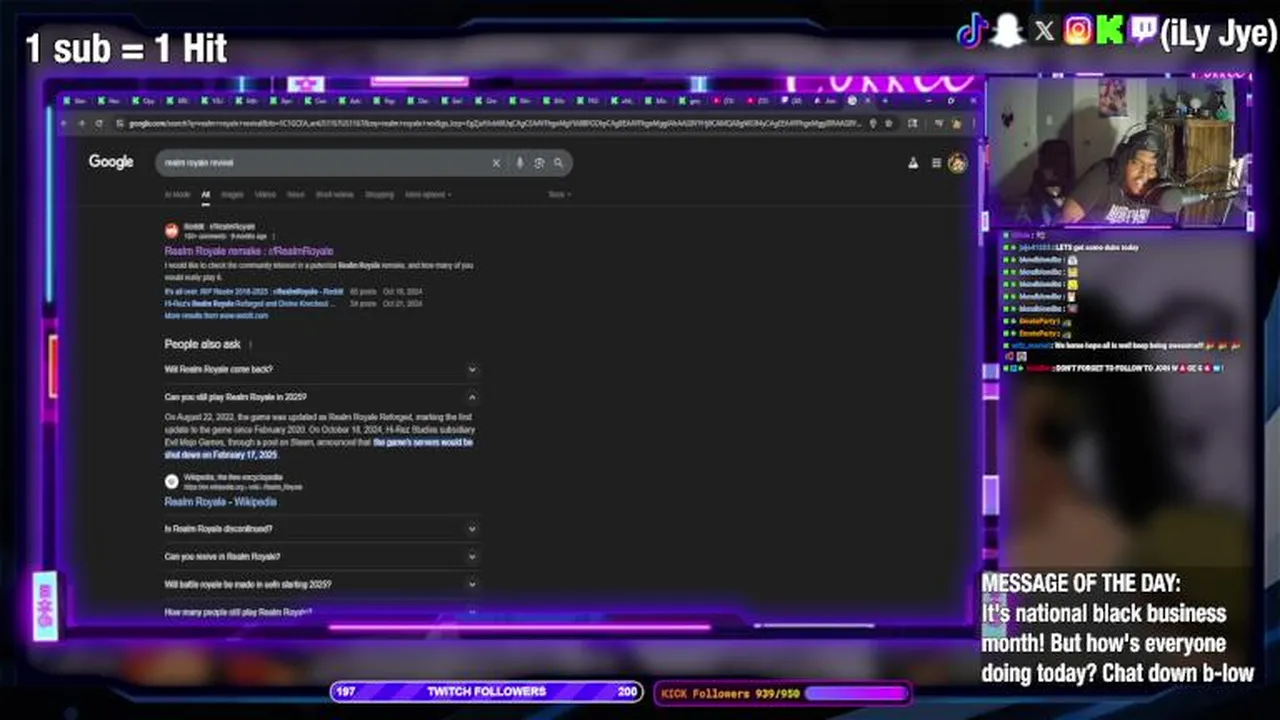Open 'Hi-Rez's Realm Royale Reforged' sublink
The height and width of the screenshot is (720, 1280).
(x=249, y=303)
